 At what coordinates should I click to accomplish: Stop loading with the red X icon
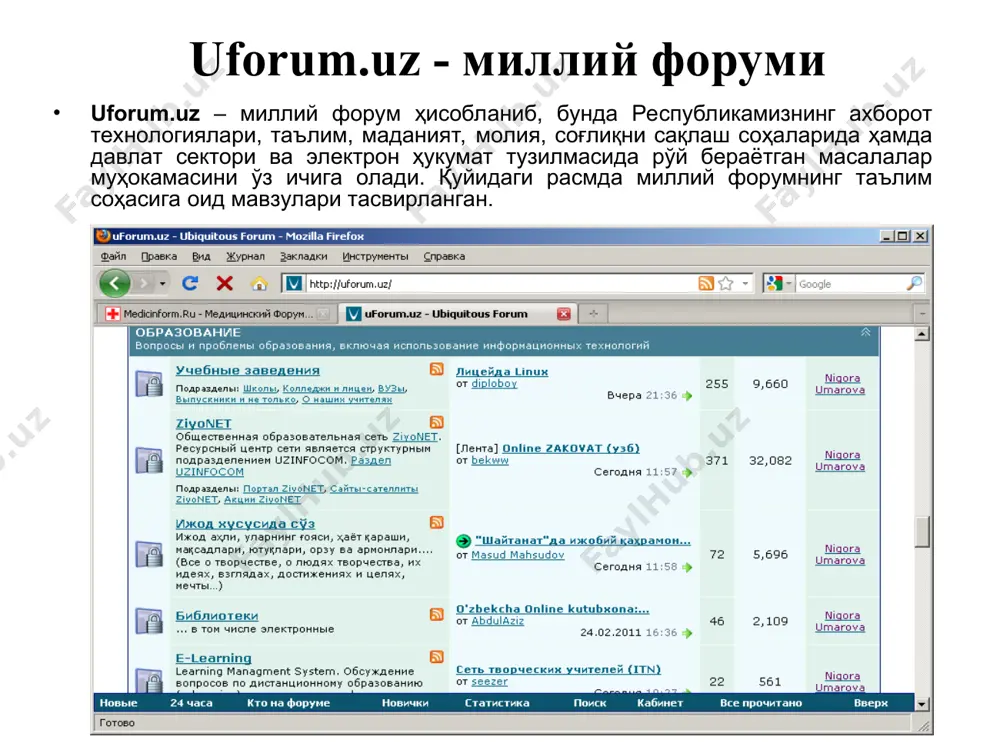coord(224,283)
